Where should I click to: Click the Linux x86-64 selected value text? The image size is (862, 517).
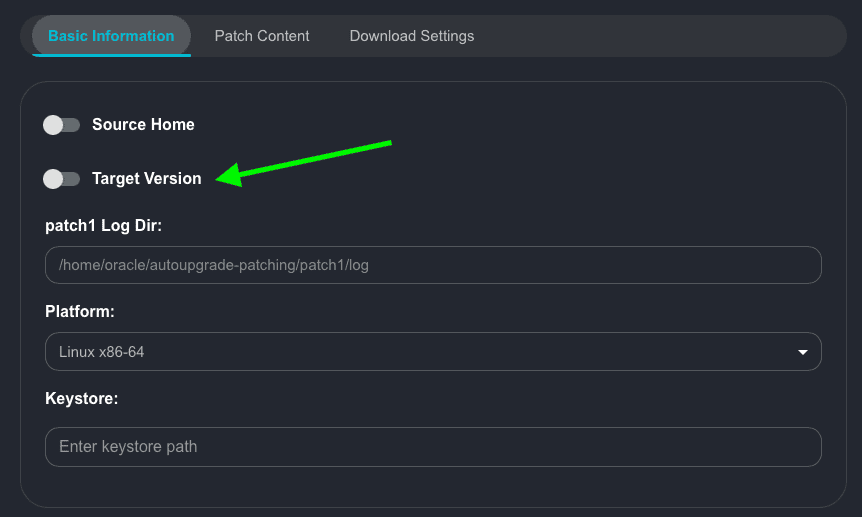102,352
